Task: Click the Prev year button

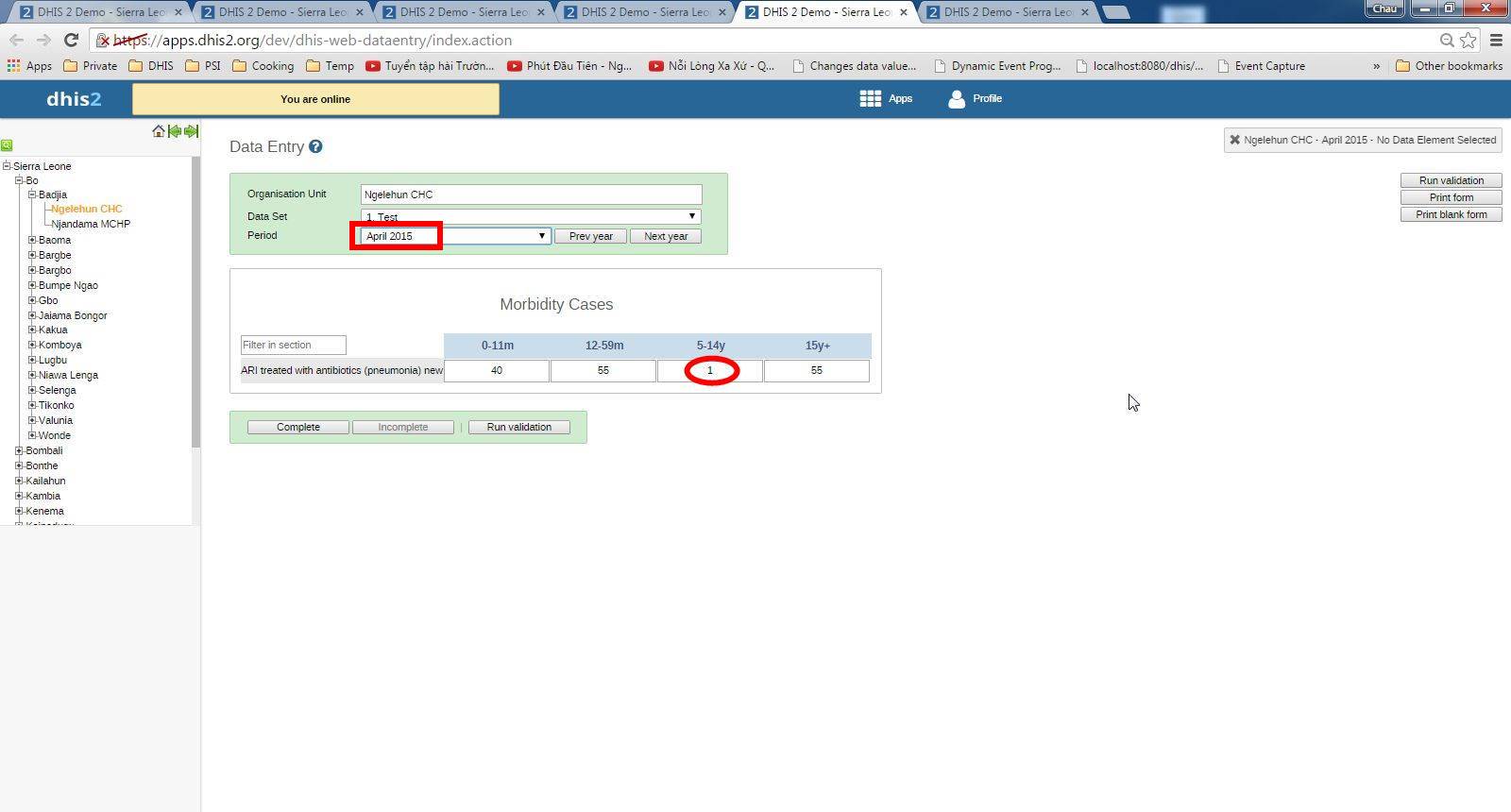Action: pyautogui.click(x=590, y=236)
